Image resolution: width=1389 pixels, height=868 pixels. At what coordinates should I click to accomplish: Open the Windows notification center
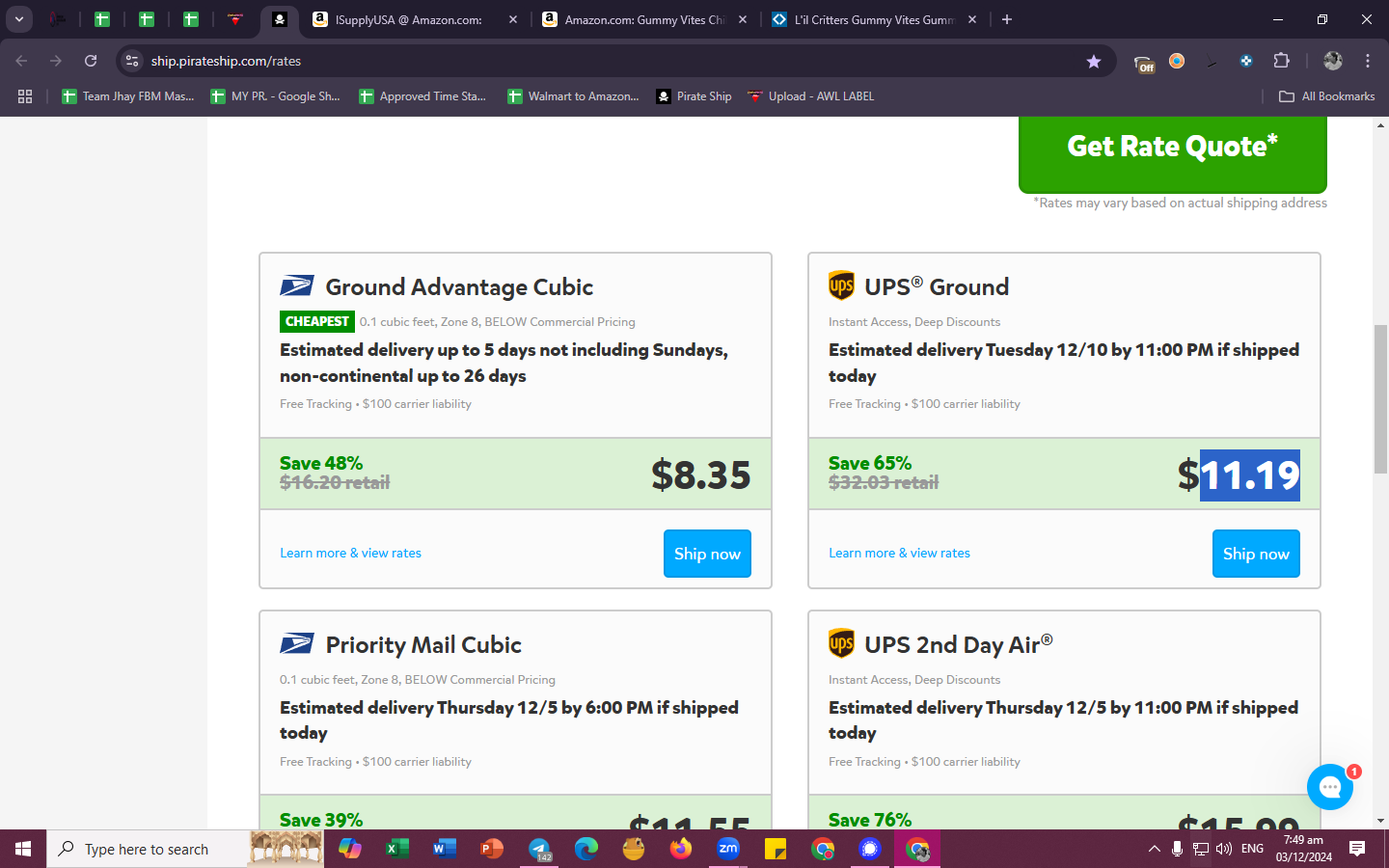(x=1357, y=849)
